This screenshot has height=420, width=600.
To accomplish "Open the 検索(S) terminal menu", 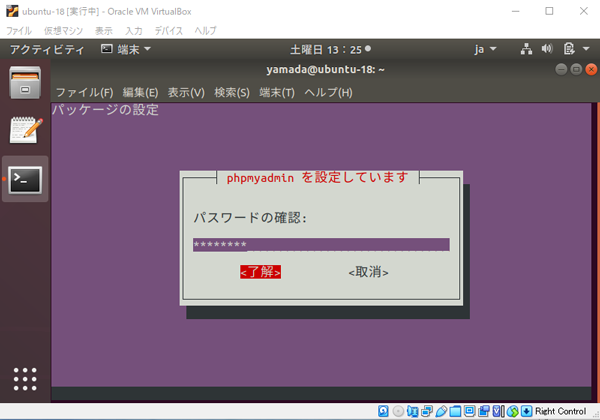I will tap(232, 92).
